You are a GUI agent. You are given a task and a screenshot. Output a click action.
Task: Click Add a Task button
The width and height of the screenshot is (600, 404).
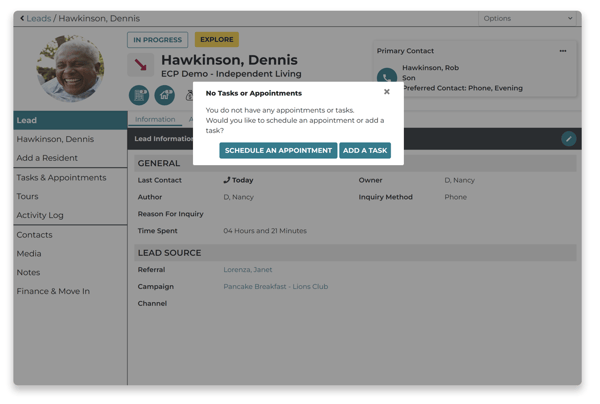[365, 150]
